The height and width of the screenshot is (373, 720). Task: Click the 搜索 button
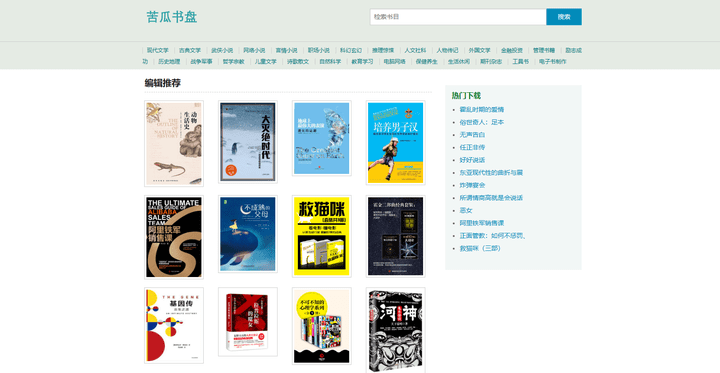(x=564, y=17)
